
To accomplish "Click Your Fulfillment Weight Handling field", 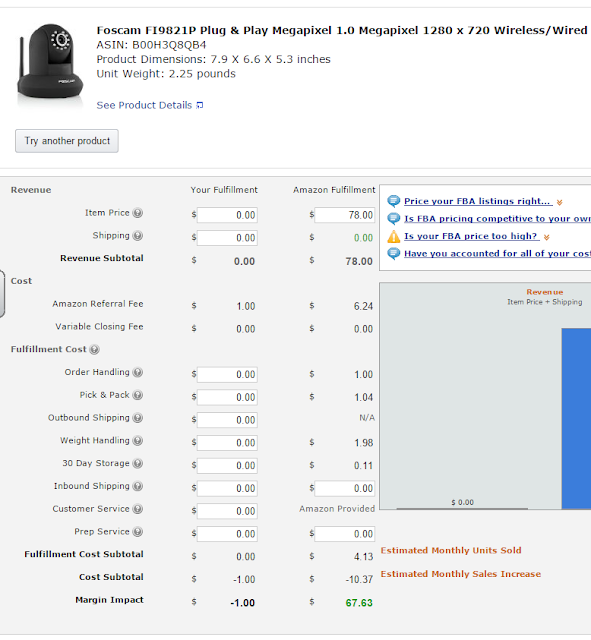I will point(227,443).
